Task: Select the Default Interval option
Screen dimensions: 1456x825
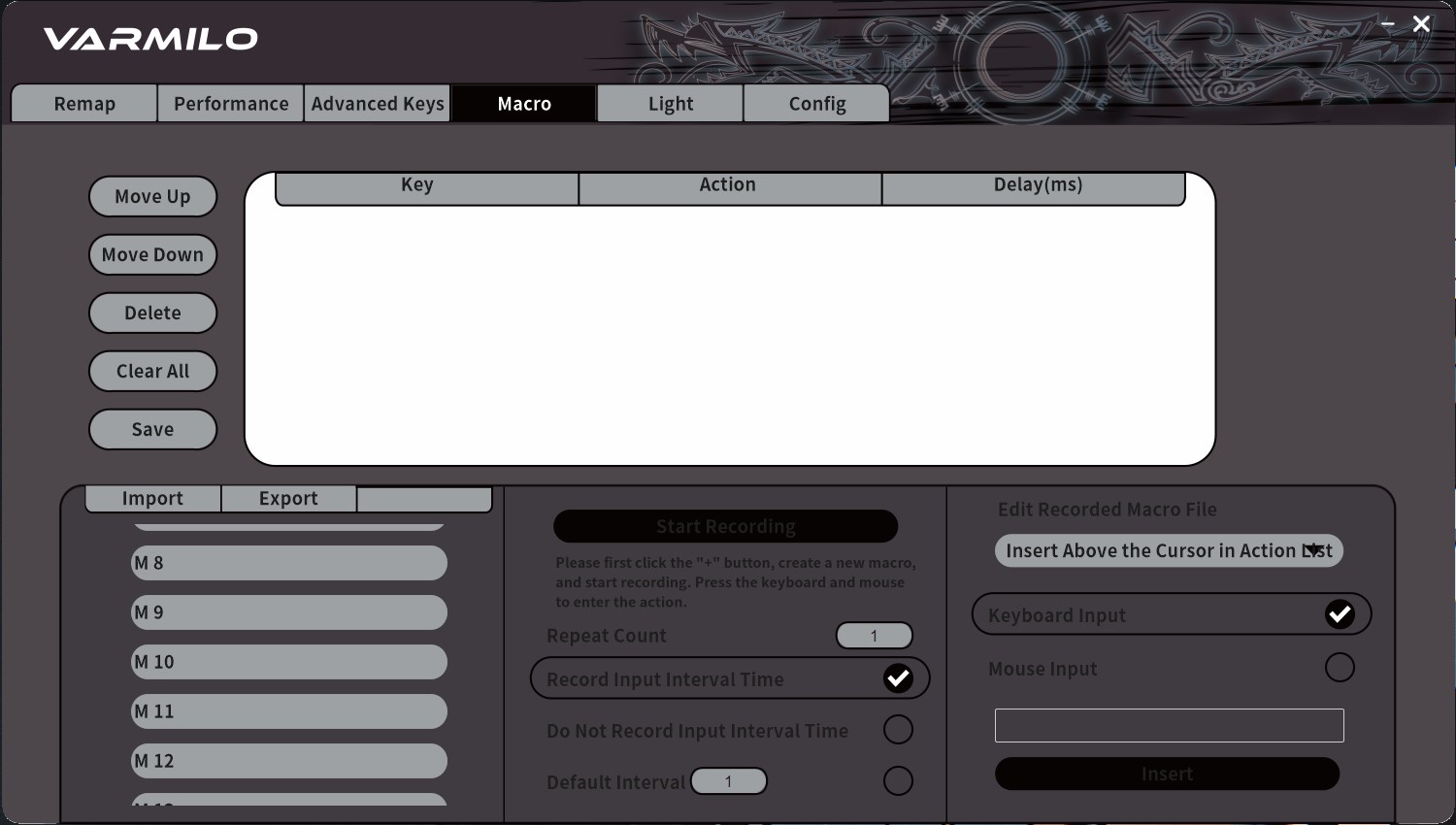Action: tap(898, 781)
